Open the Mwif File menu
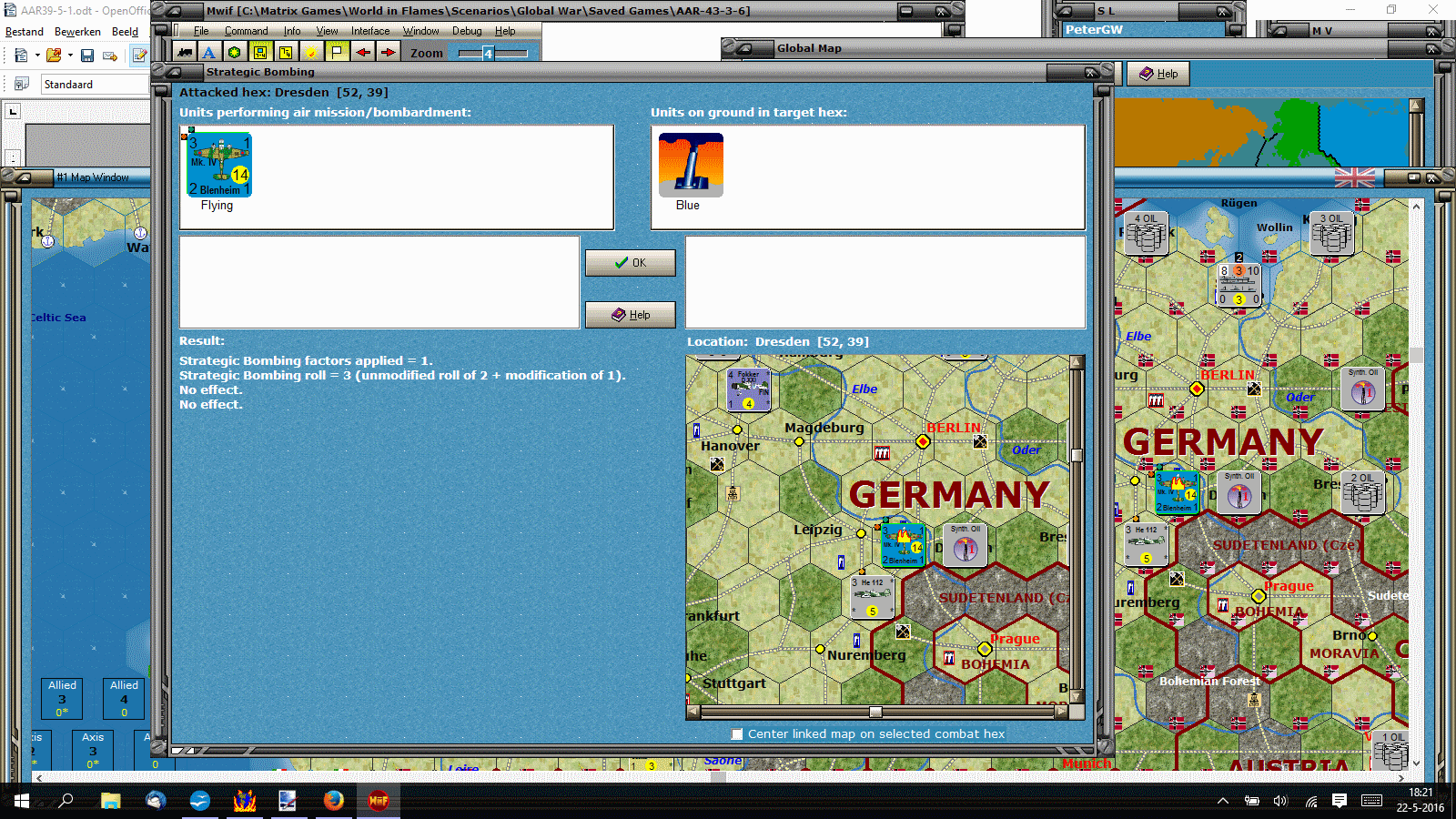The image size is (1456, 819). click(x=201, y=31)
